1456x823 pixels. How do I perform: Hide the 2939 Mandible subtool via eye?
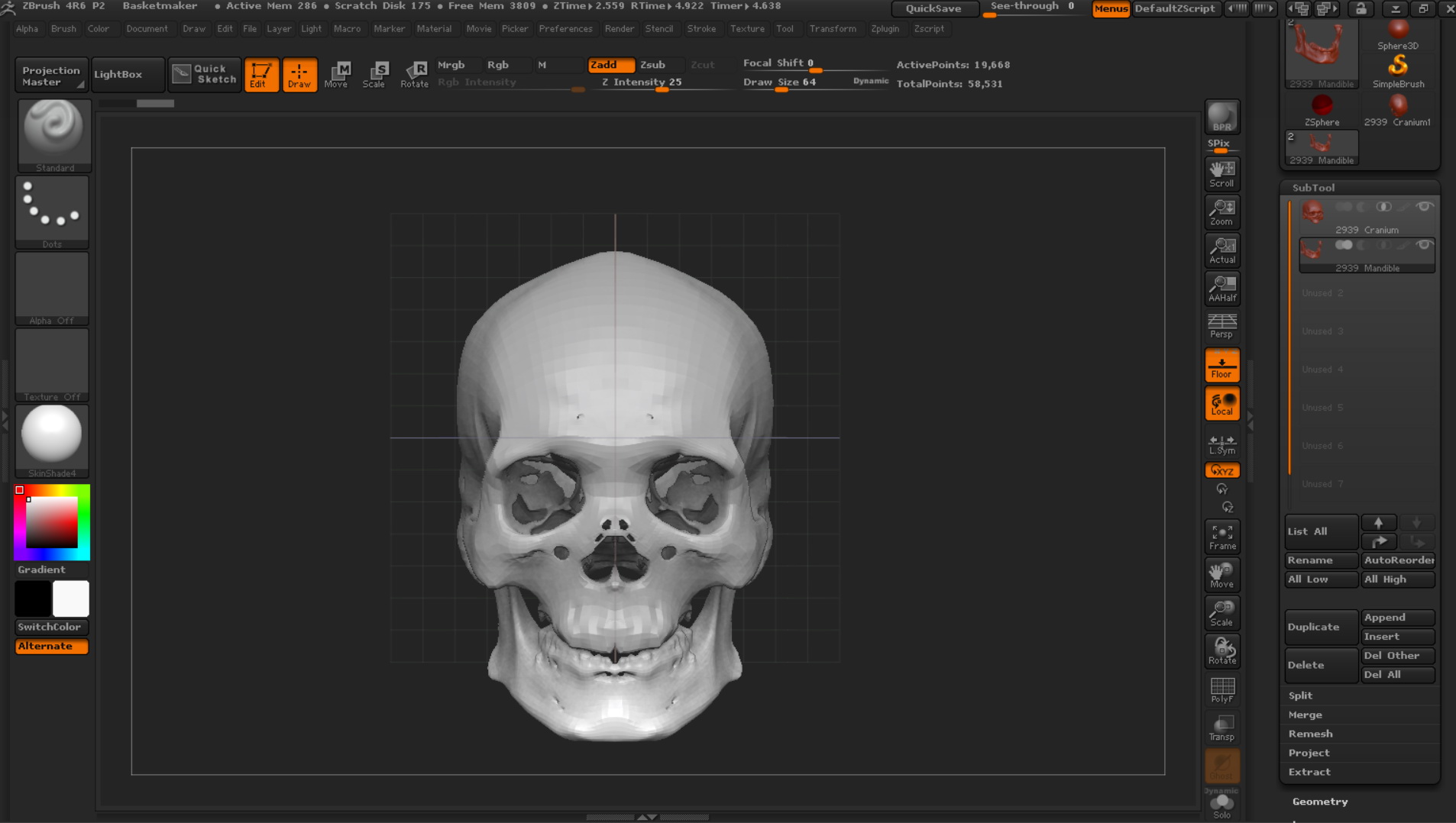1424,245
